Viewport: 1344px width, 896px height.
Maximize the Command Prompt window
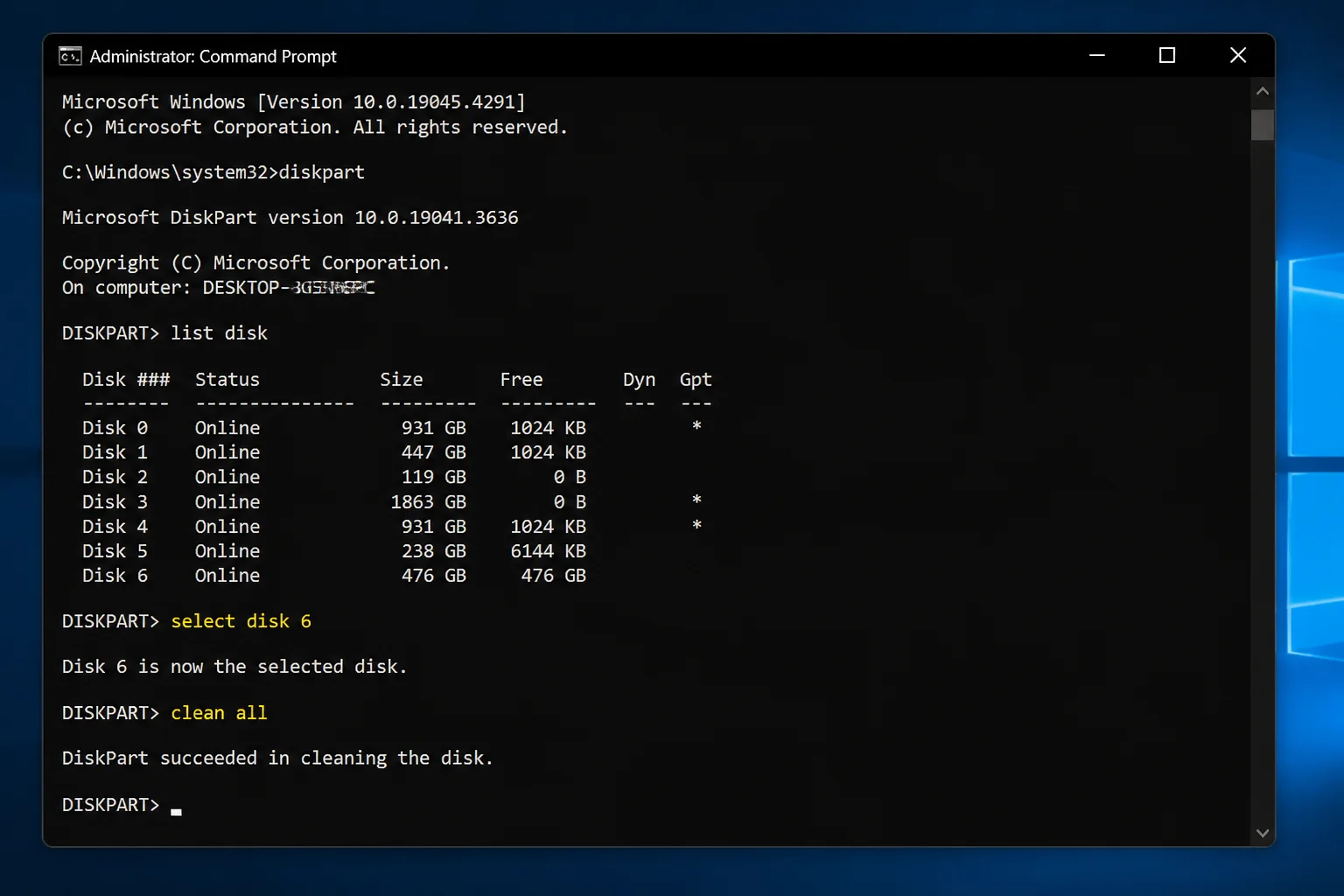pos(1167,55)
